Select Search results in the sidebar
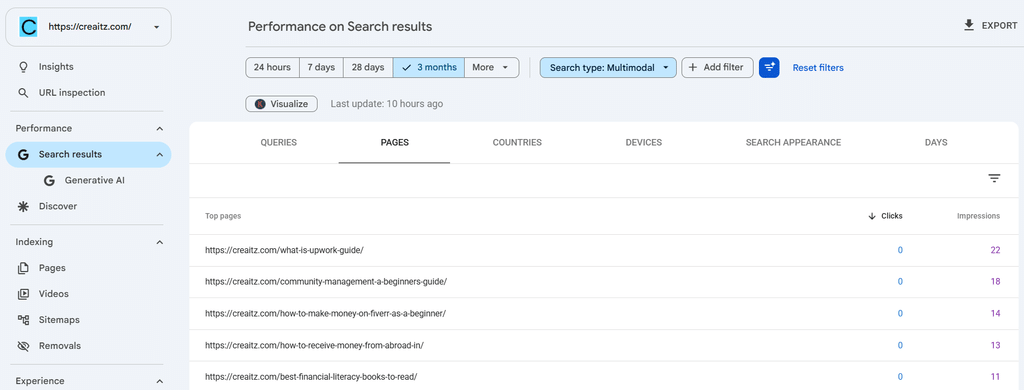This screenshot has width=1024, height=390. (x=70, y=155)
